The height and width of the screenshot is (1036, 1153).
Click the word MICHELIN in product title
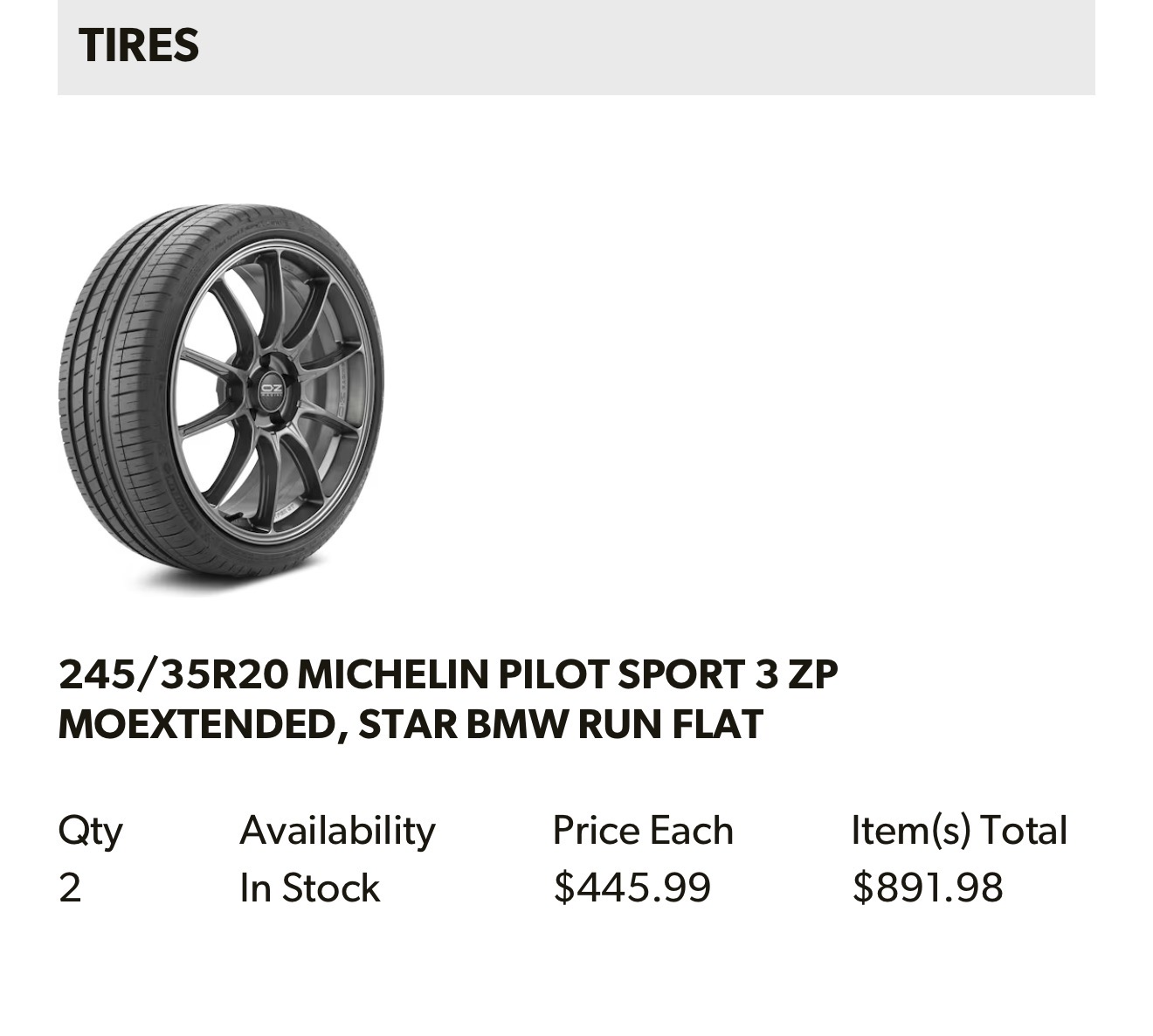click(x=393, y=675)
